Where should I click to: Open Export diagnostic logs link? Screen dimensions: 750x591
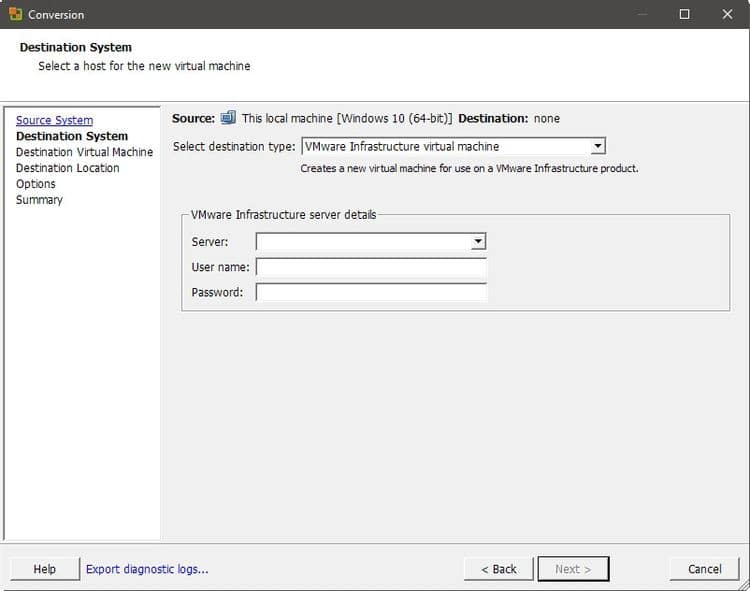click(147, 569)
